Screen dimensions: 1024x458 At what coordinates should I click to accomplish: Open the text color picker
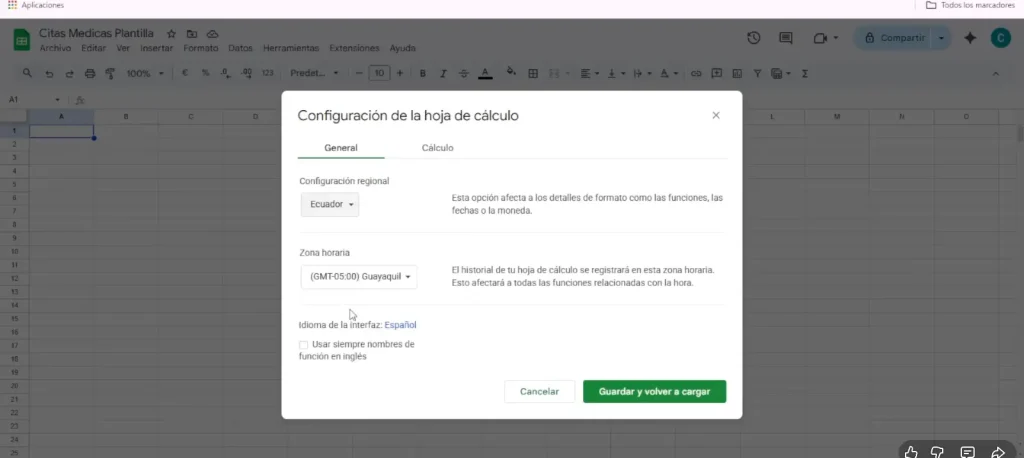(485, 73)
